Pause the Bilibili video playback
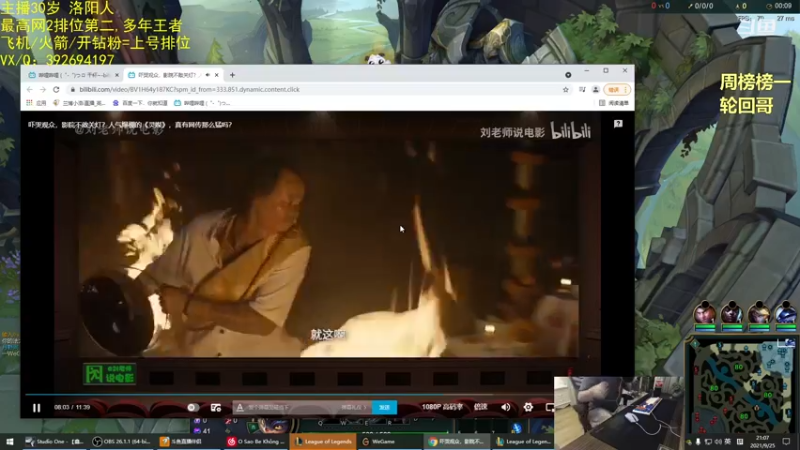This screenshot has height=450, width=800. point(36,408)
